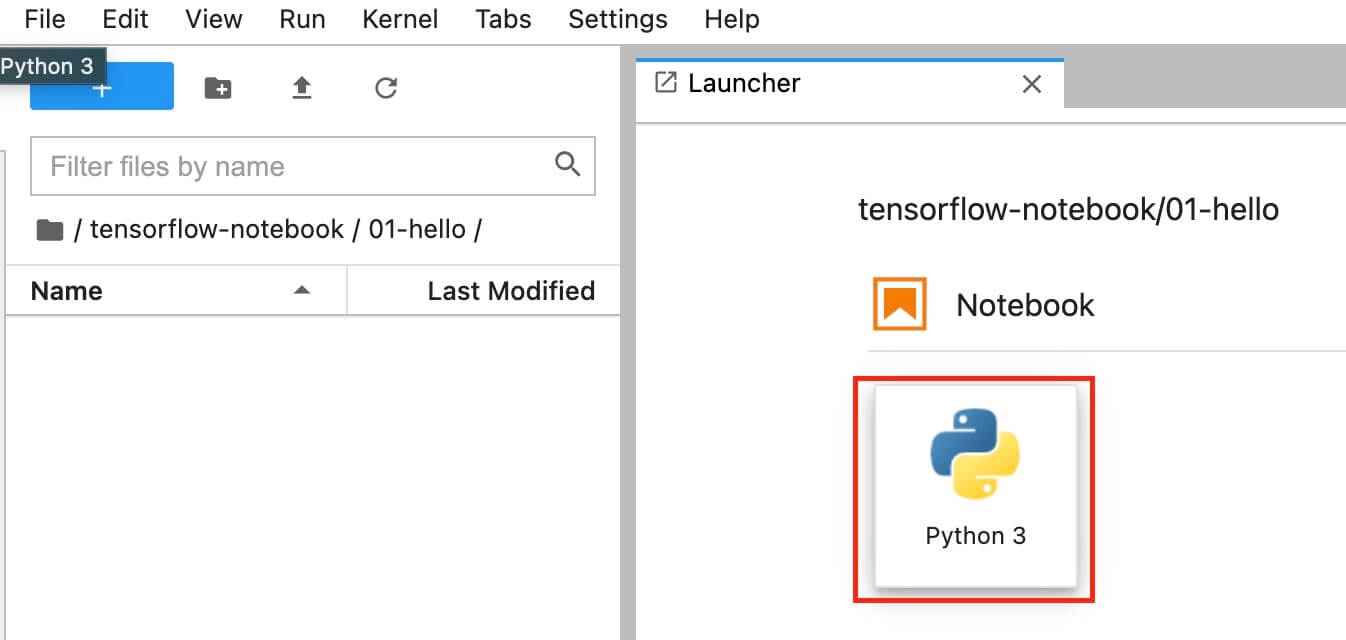The height and width of the screenshot is (640, 1346).
Task: Open the Run menu
Action: click(302, 19)
